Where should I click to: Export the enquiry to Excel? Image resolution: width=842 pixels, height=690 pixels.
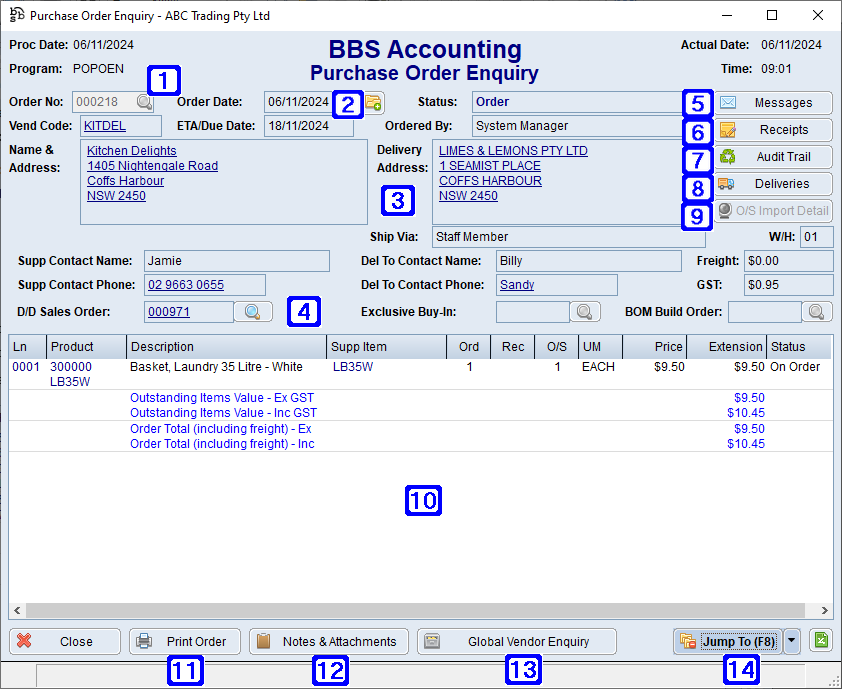pyautogui.click(x=822, y=641)
